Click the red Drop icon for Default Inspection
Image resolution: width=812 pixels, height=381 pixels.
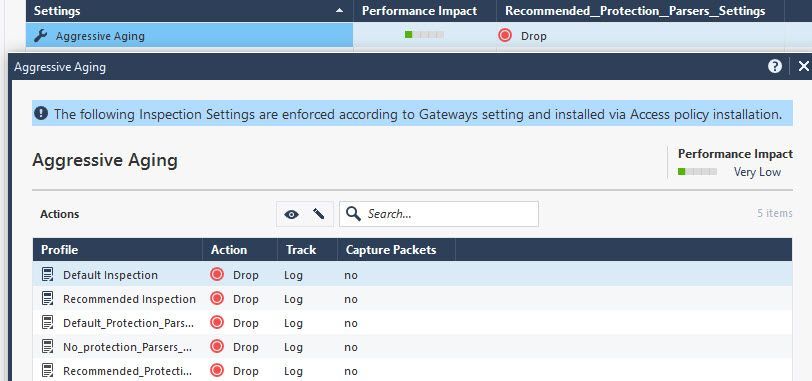217,274
